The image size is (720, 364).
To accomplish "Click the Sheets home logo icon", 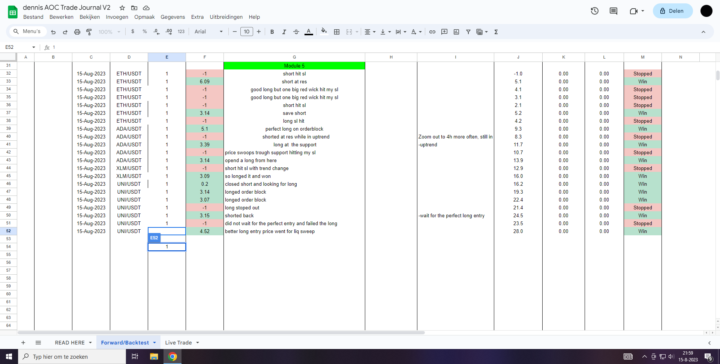I will tap(12, 12).
